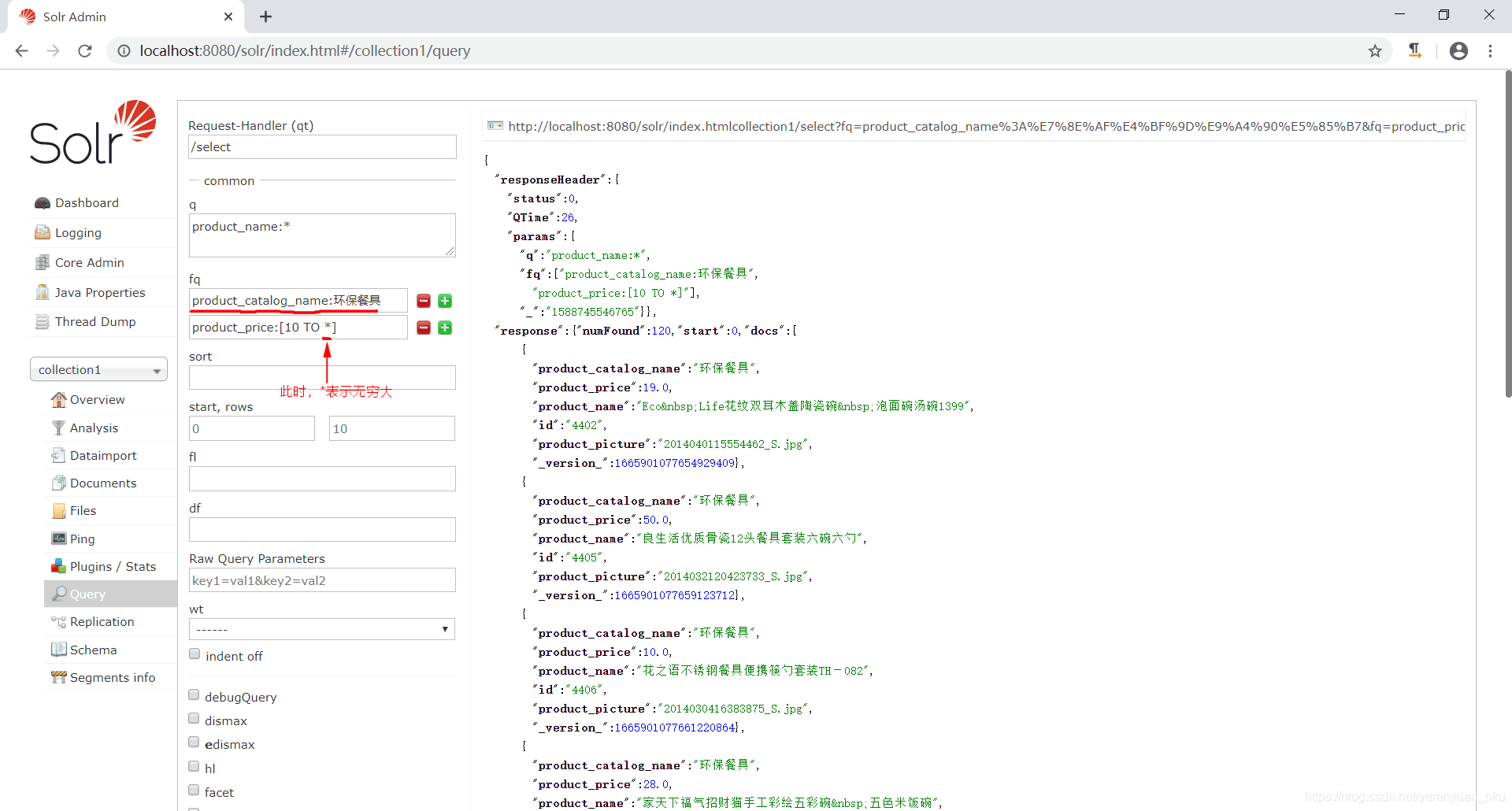
Task: Click the page vertical scrollbar
Action: 1507,234
